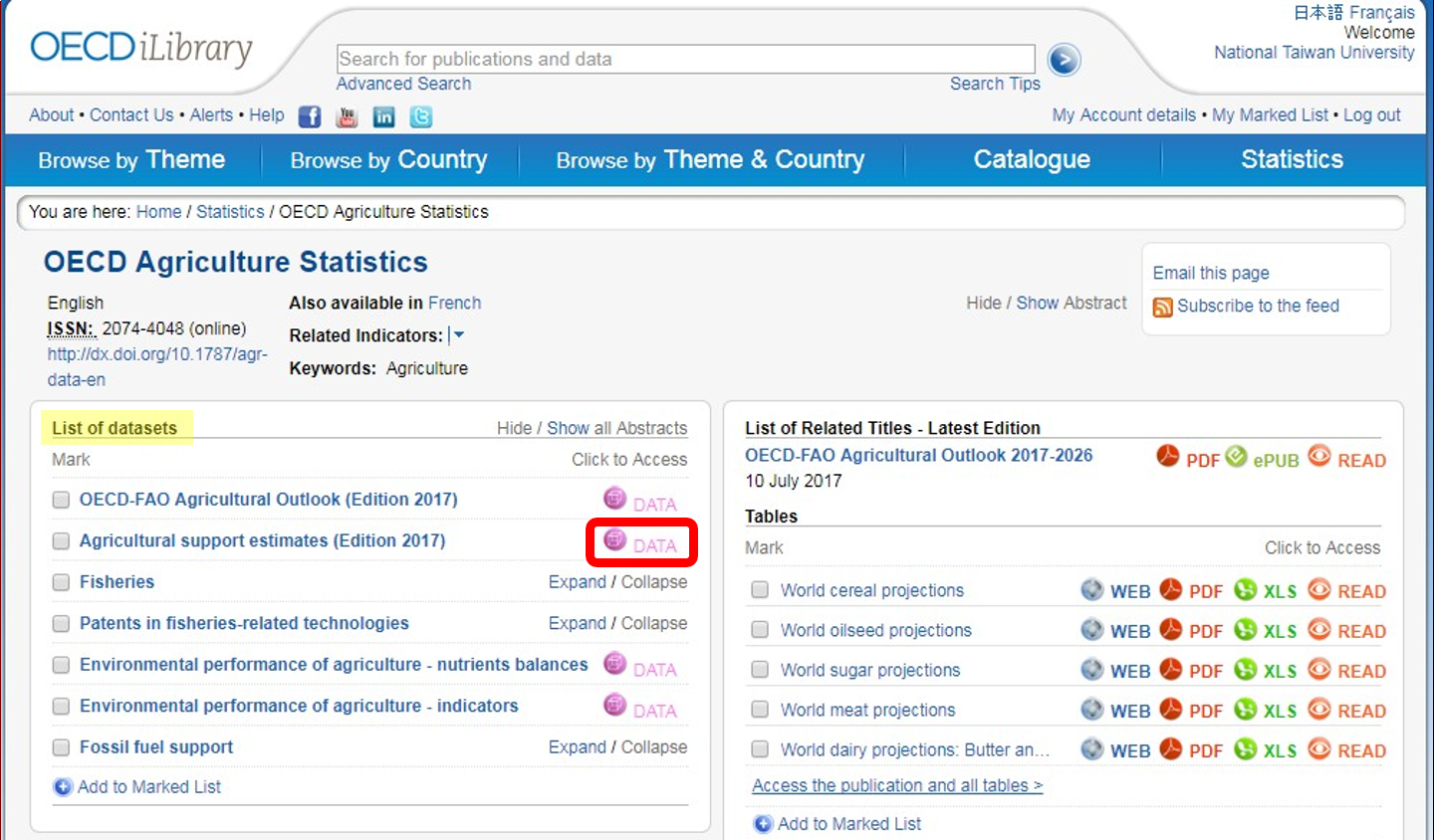
Task: Download XLS of World oilseed projections
Action: [1266, 630]
